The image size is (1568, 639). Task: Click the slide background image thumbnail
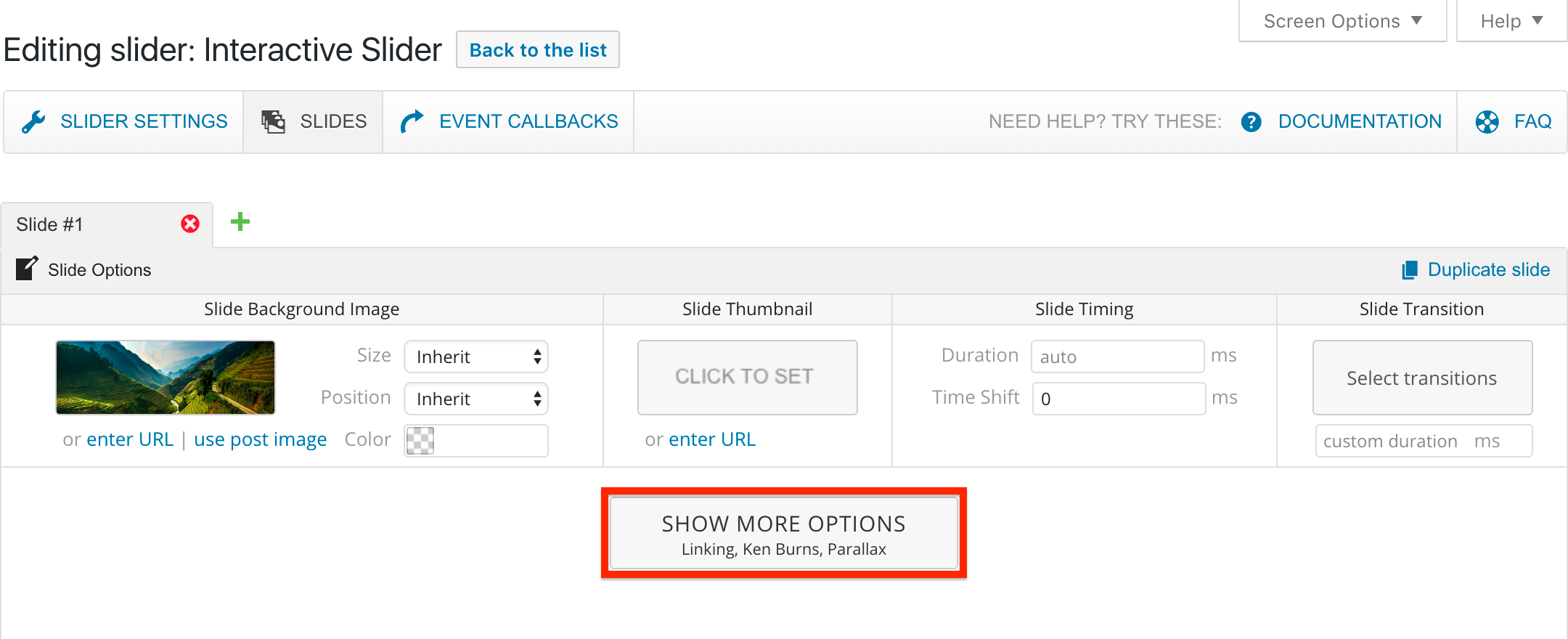pos(166,378)
